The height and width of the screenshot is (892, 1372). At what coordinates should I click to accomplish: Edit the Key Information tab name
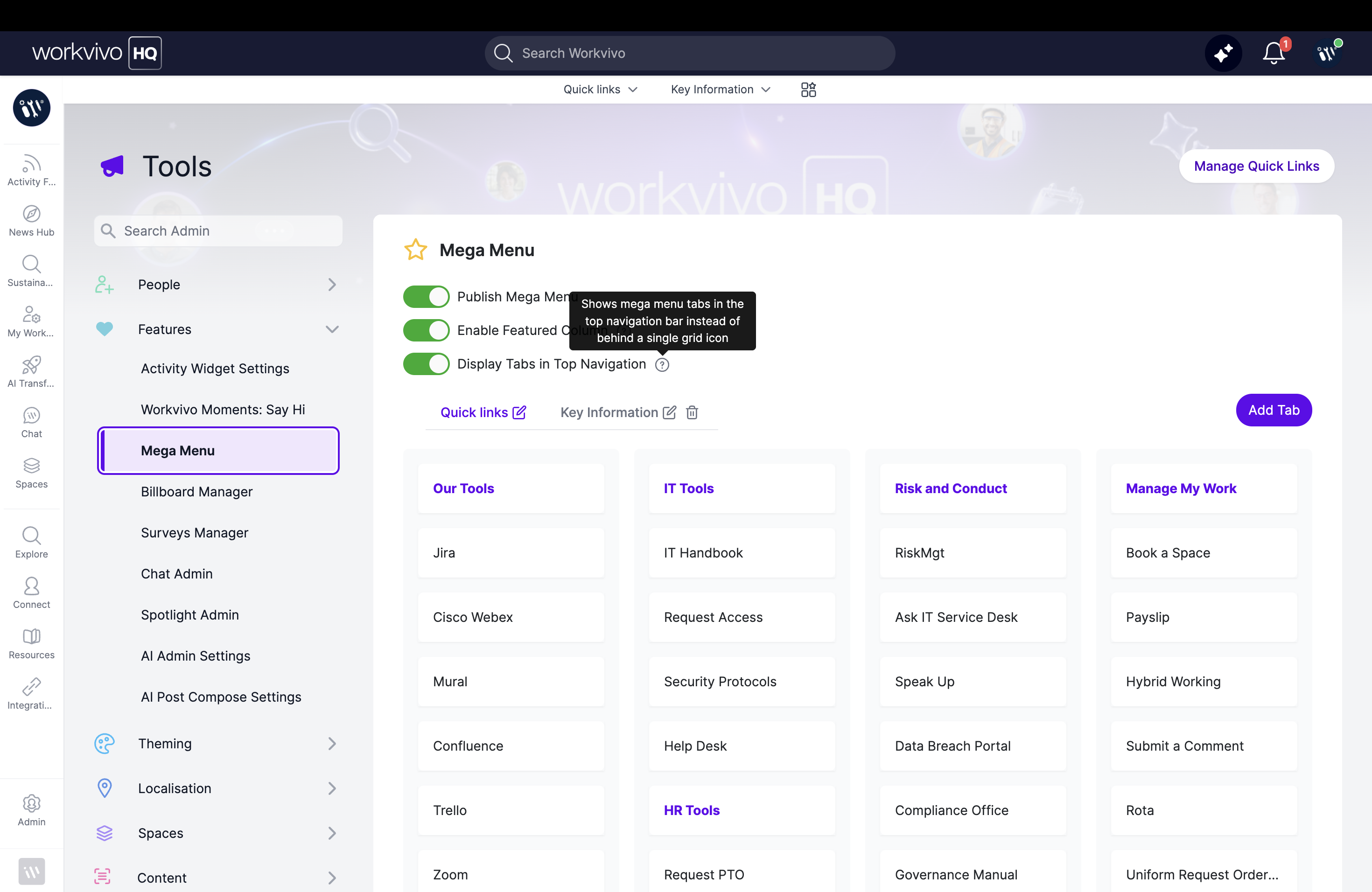pos(669,412)
